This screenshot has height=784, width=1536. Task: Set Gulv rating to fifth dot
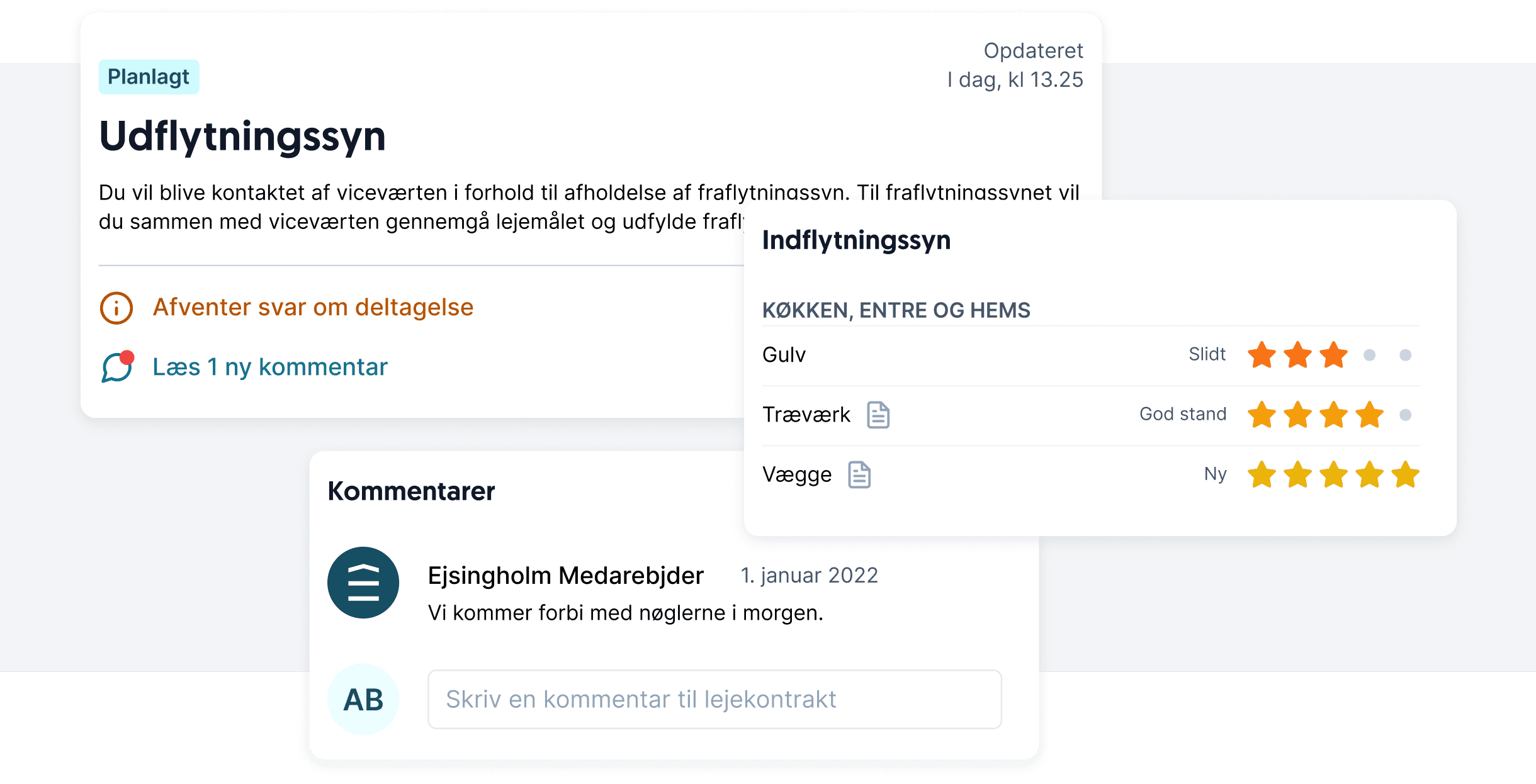[1405, 355]
